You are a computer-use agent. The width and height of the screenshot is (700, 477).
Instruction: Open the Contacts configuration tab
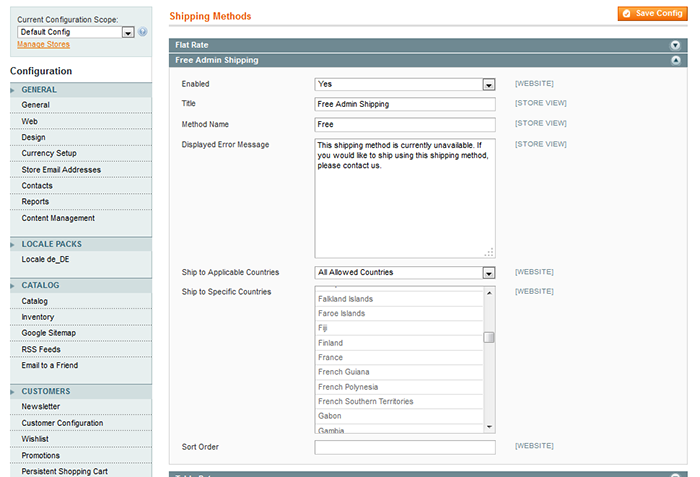[x=81, y=186]
